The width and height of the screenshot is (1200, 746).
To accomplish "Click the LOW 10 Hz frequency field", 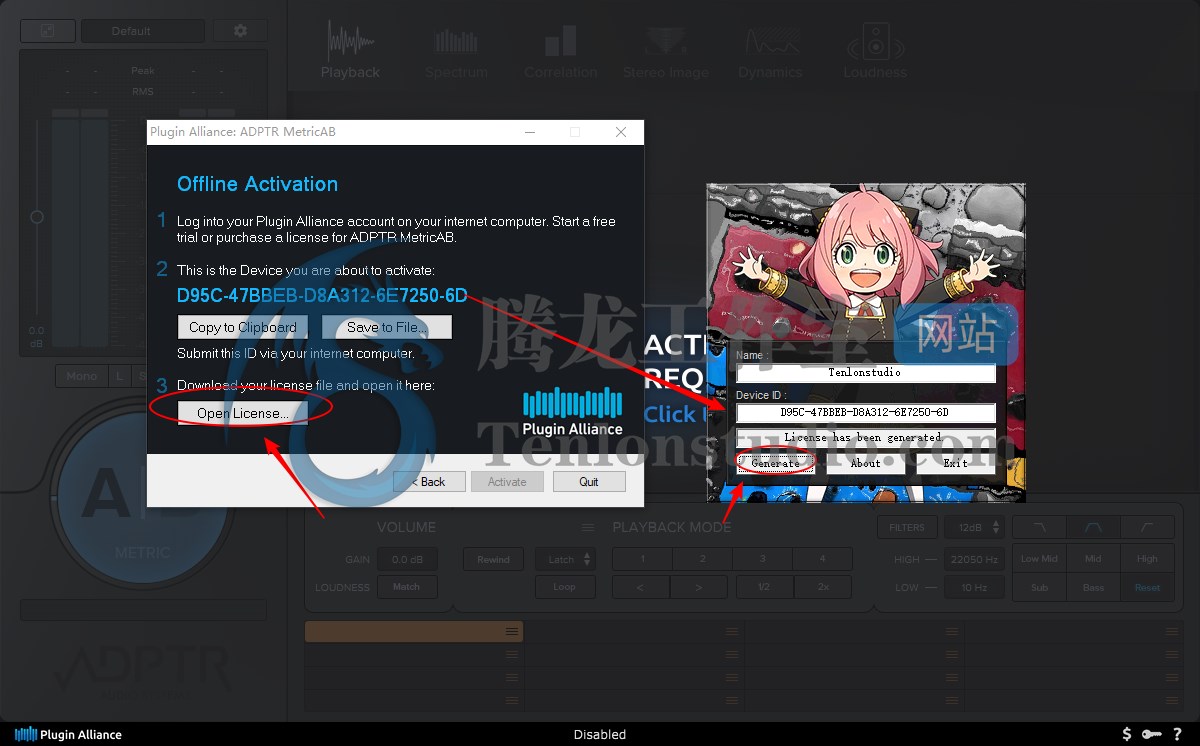I will [976, 587].
